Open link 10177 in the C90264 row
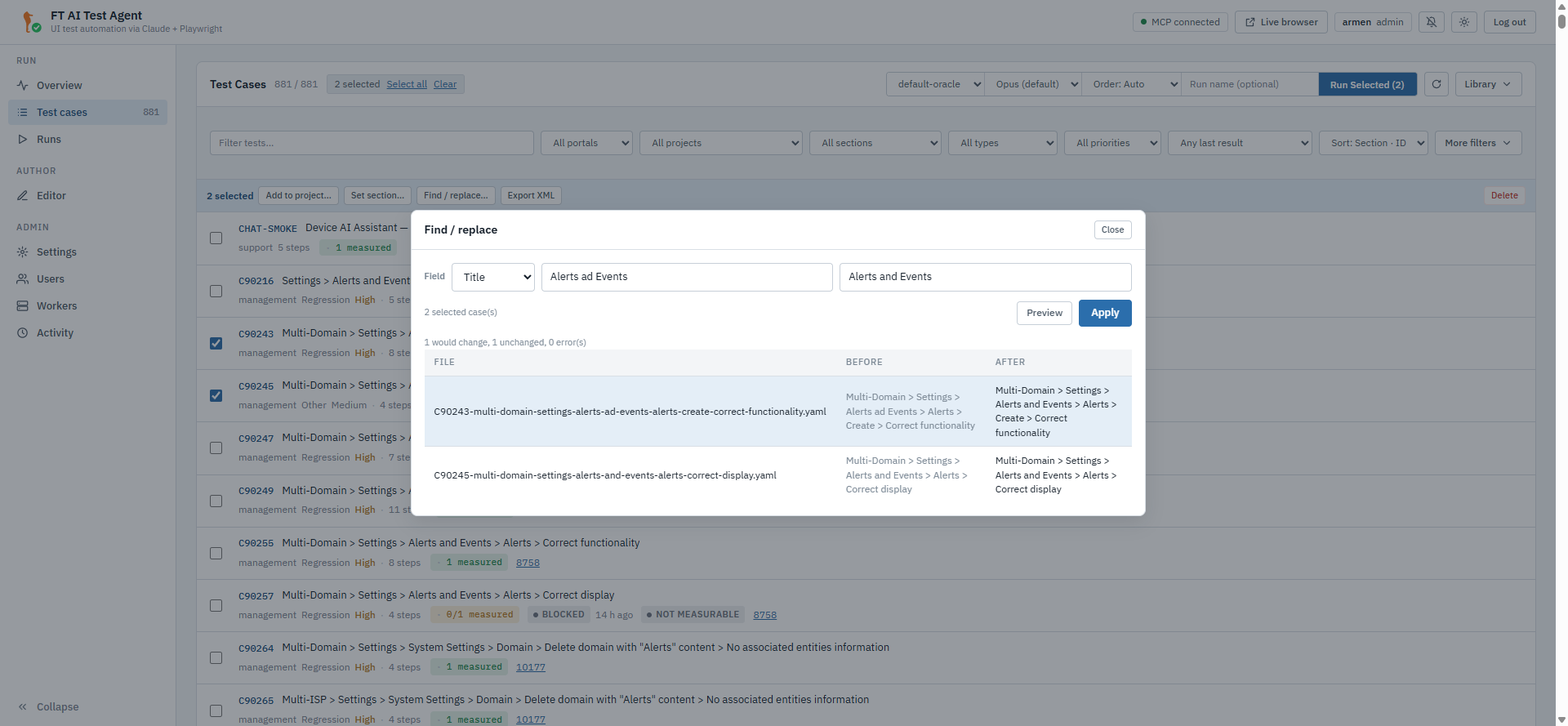Image resolution: width=1568 pixels, height=726 pixels. tap(531, 667)
